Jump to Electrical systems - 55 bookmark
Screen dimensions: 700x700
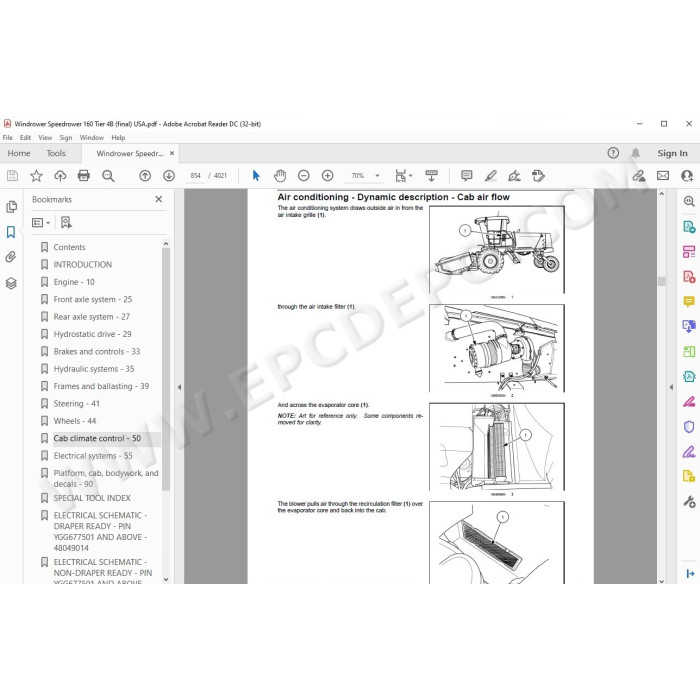93,456
